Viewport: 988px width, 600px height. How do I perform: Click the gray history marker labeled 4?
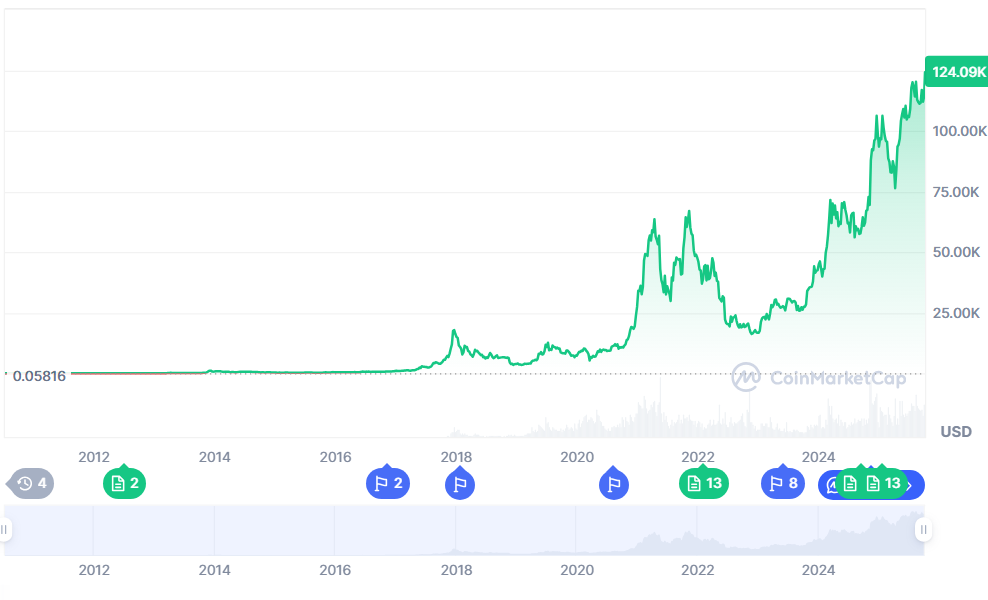point(32,484)
